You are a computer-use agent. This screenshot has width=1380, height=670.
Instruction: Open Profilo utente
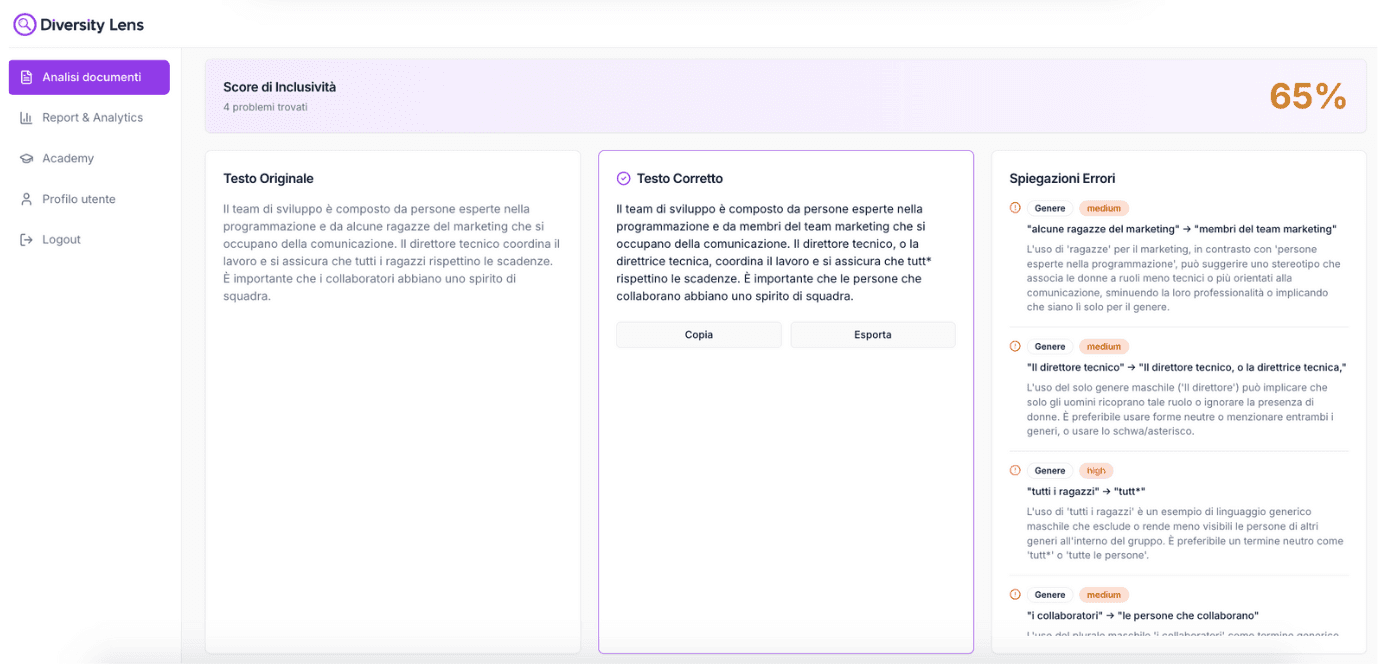click(x=89, y=199)
